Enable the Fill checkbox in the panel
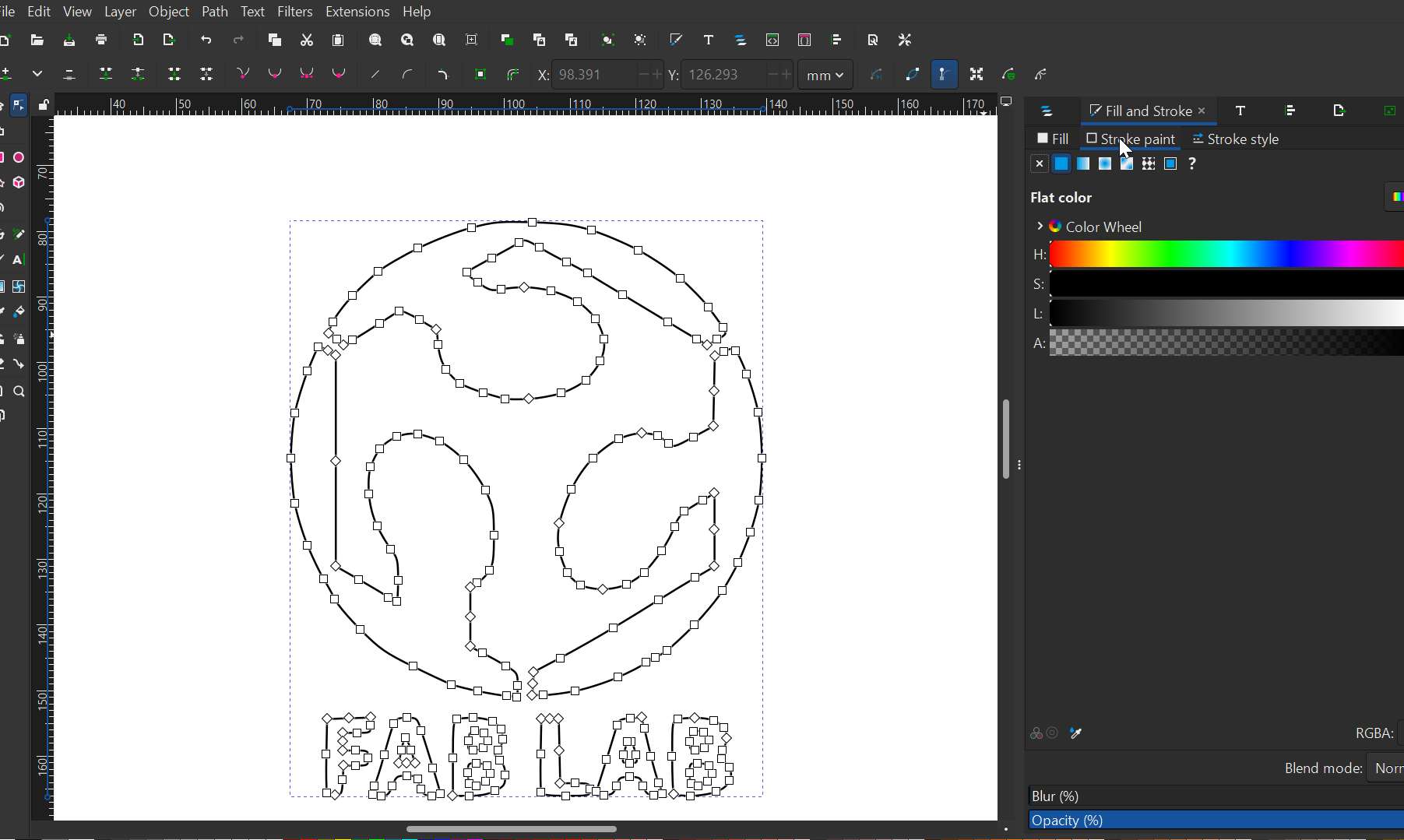 point(1043,139)
